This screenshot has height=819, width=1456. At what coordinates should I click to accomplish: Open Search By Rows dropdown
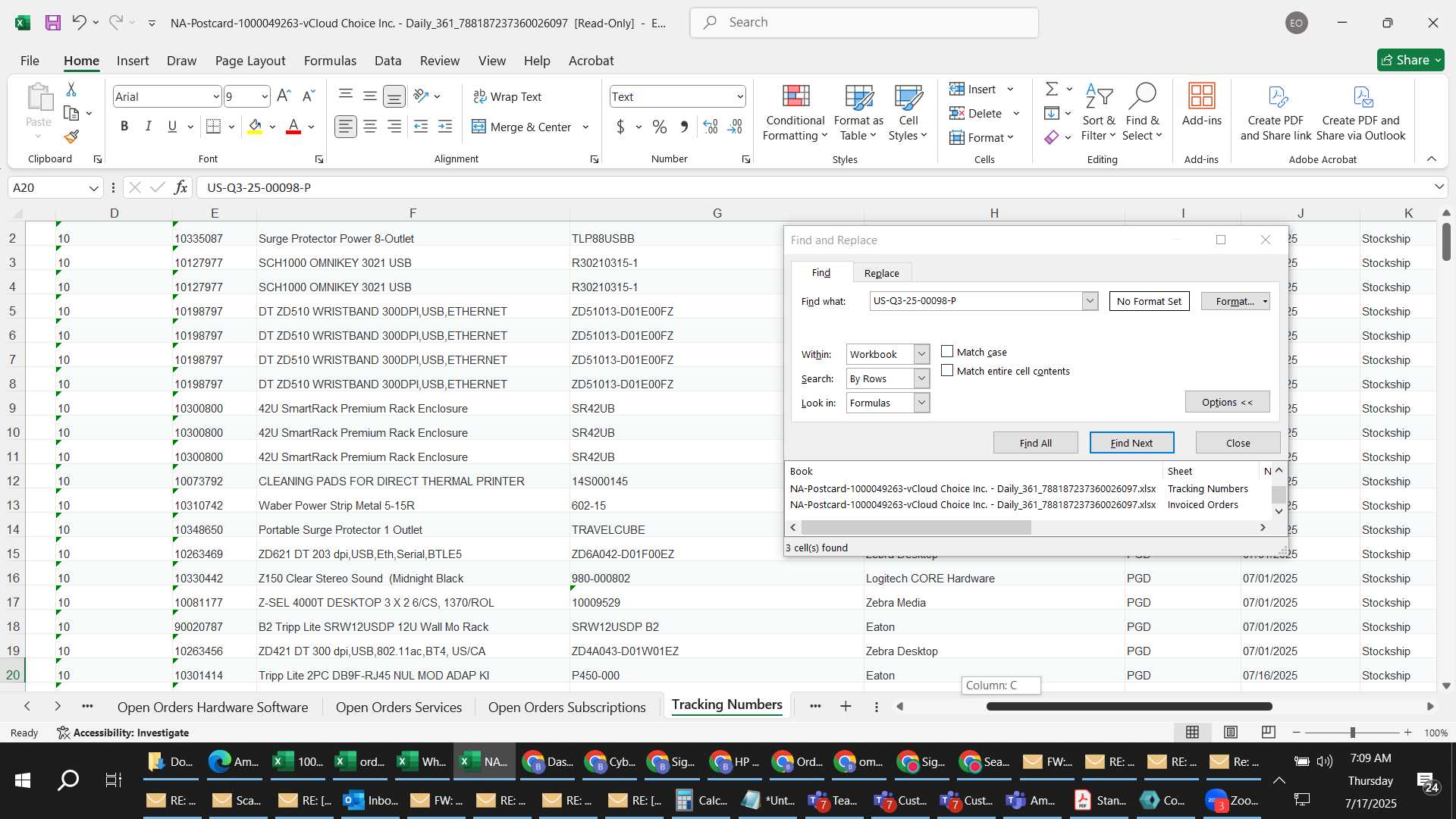point(921,378)
